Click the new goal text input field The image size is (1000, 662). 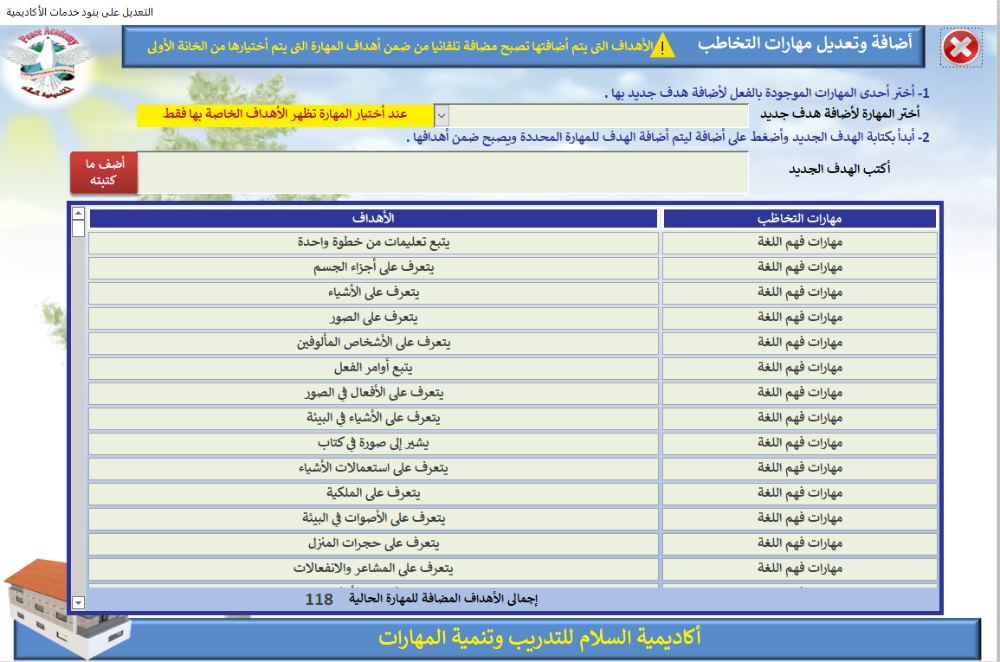pyautogui.click(x=443, y=172)
